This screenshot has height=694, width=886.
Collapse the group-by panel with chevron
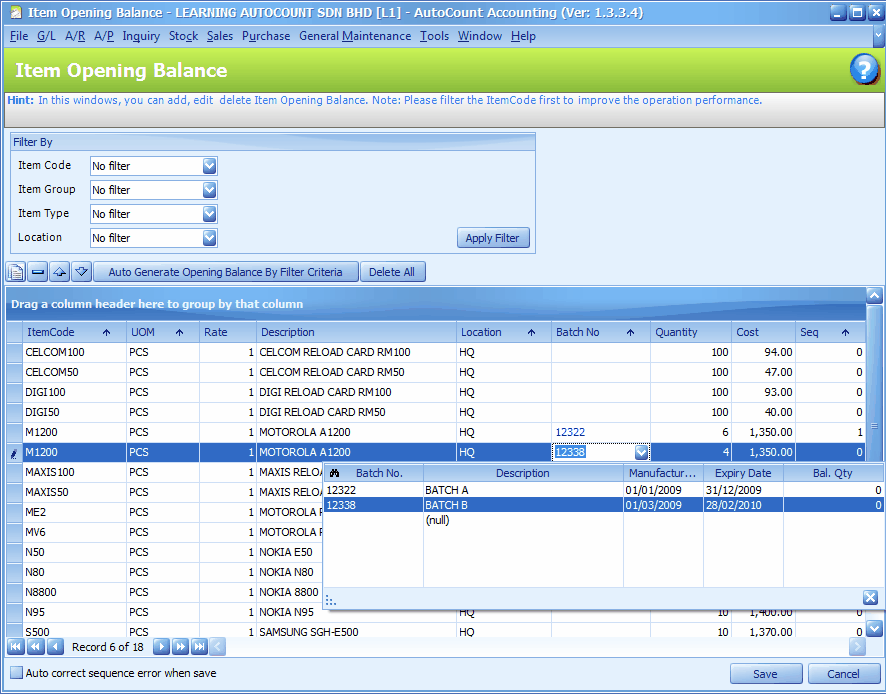874,295
